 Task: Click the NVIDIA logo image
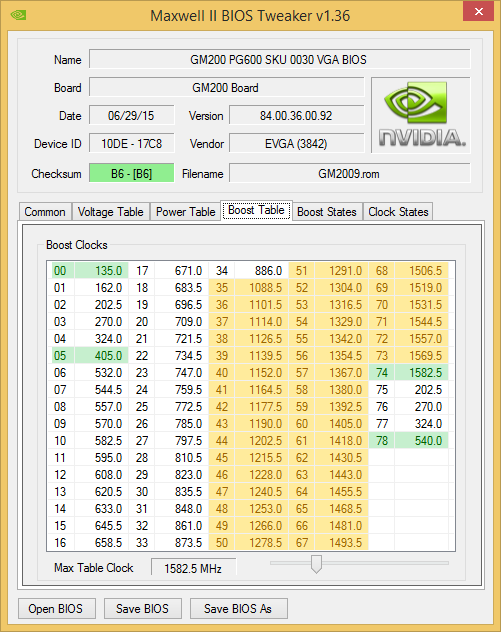click(x=421, y=115)
